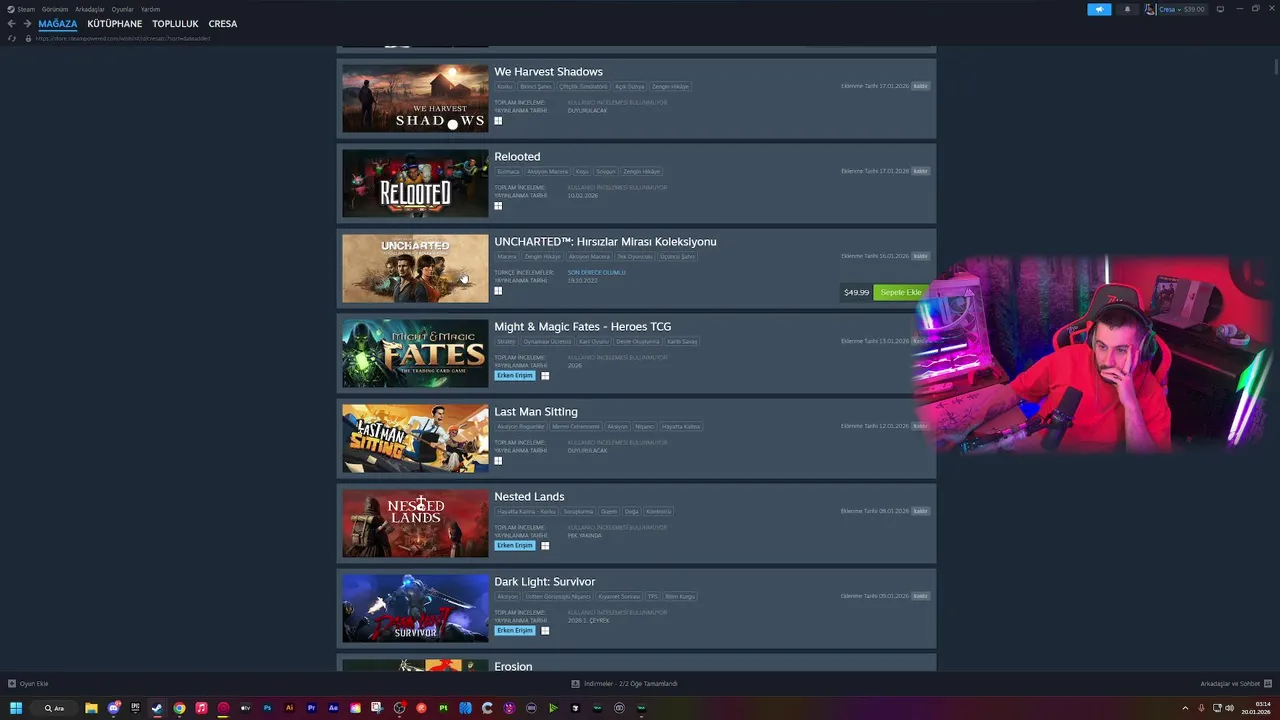
Task: Remove Relooted from the wishlist
Action: 921,171
